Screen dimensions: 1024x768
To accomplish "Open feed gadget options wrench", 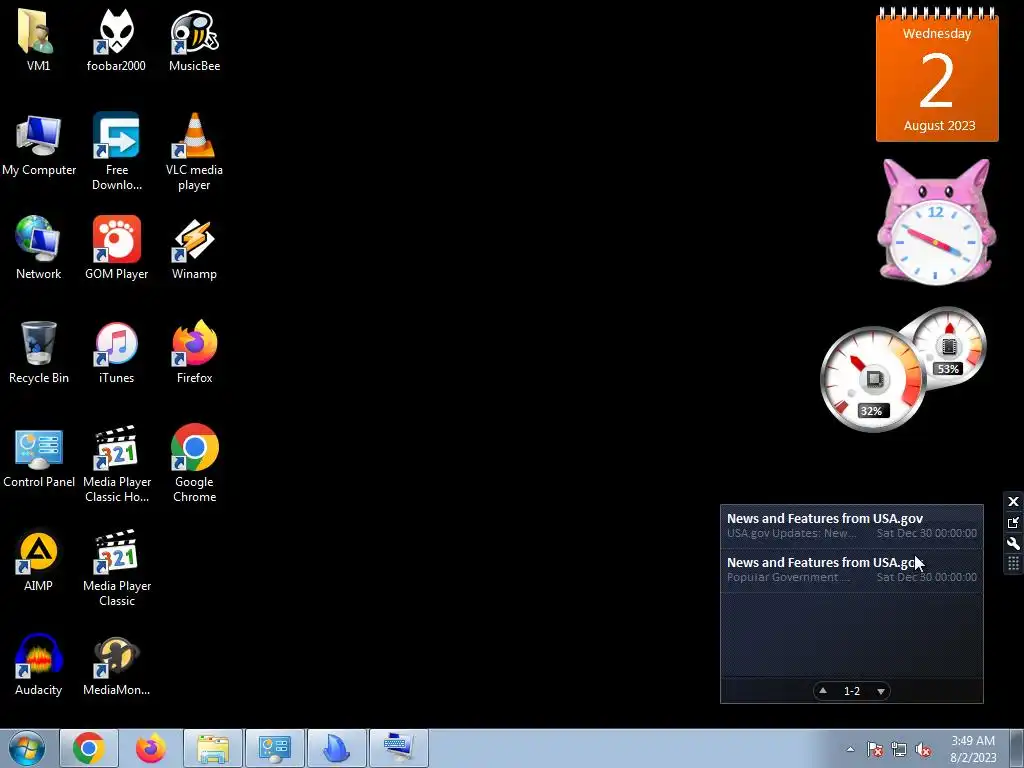I will (1014, 543).
